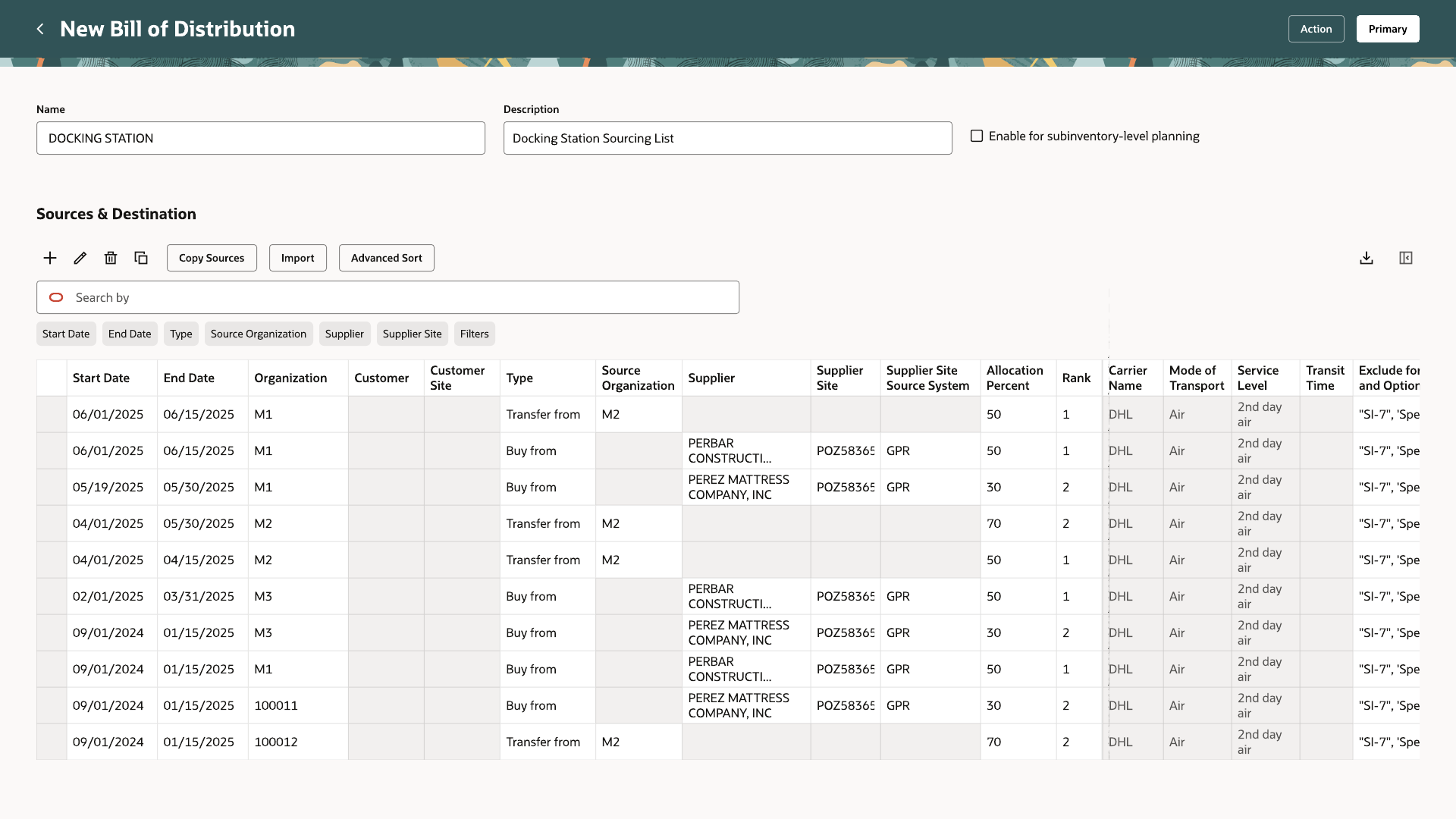Click the Primary button
The image size is (1456, 819).
click(x=1388, y=29)
